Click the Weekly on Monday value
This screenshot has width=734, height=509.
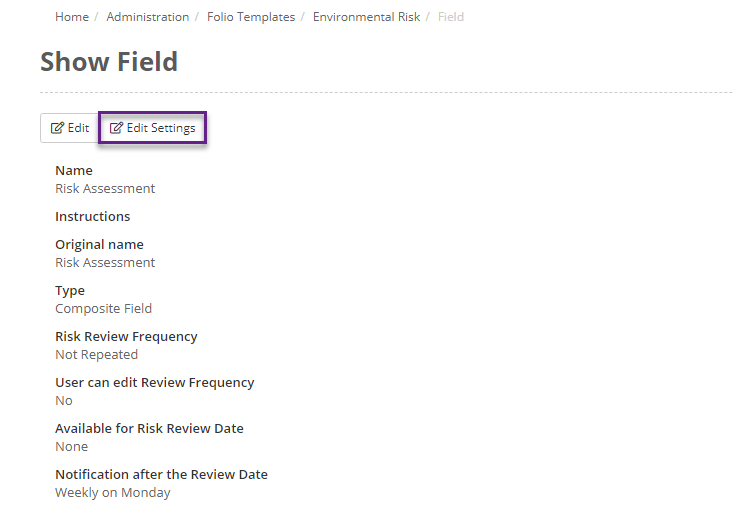pos(112,493)
